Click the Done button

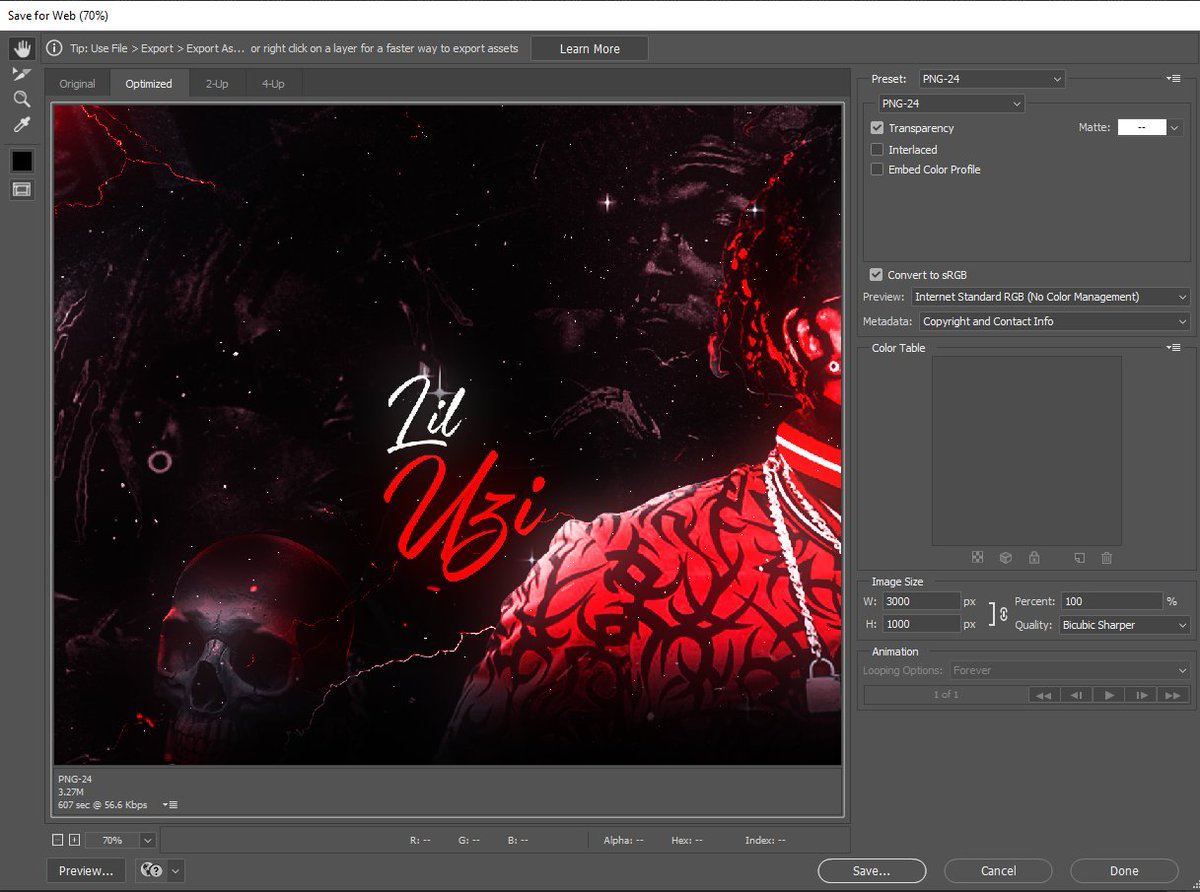coord(1124,871)
